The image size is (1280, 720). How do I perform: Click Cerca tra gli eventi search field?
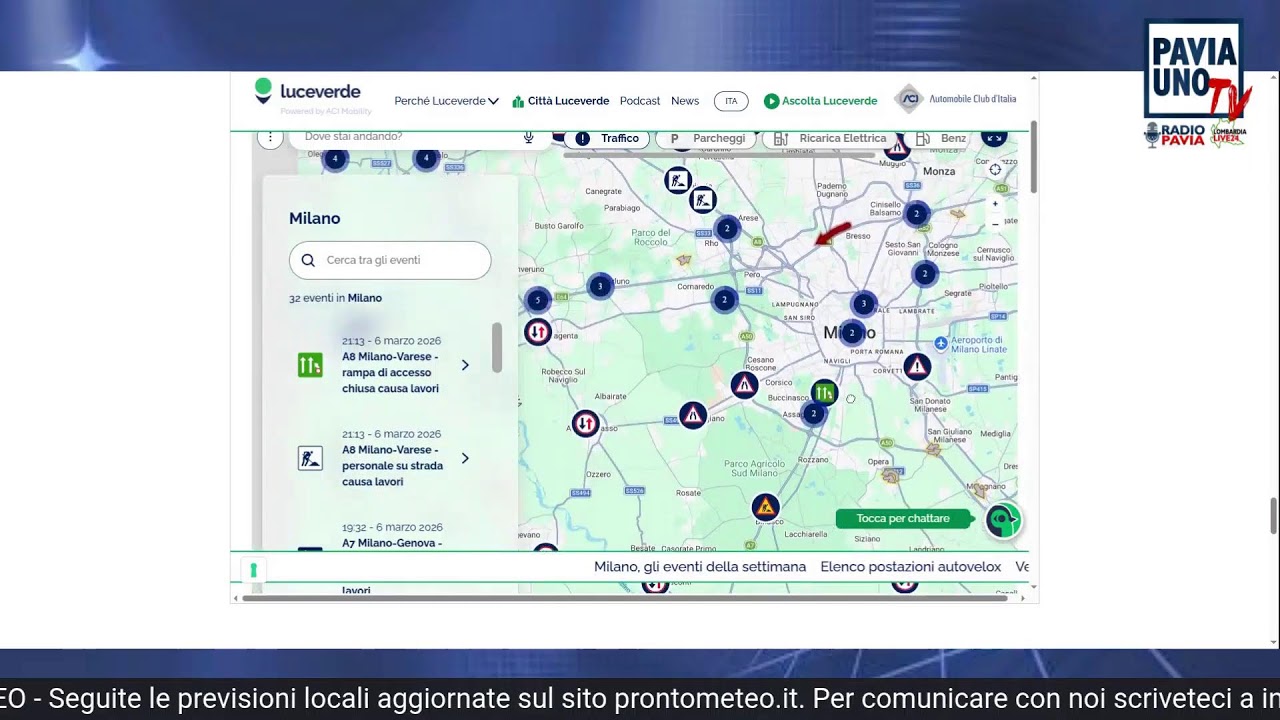390,260
